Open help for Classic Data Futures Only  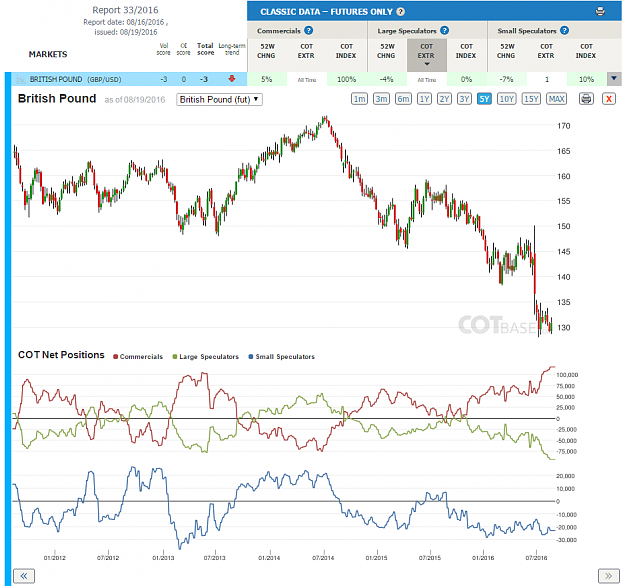(x=401, y=12)
